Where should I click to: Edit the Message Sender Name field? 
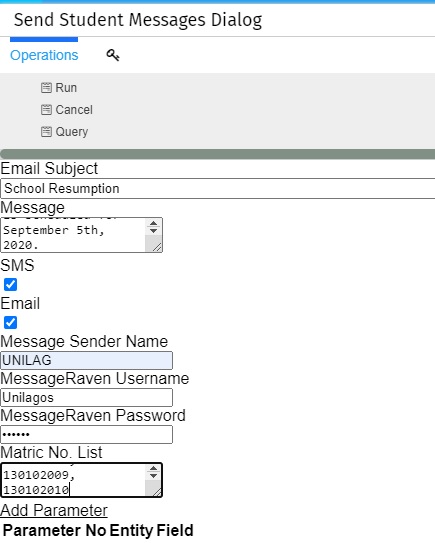point(87,360)
